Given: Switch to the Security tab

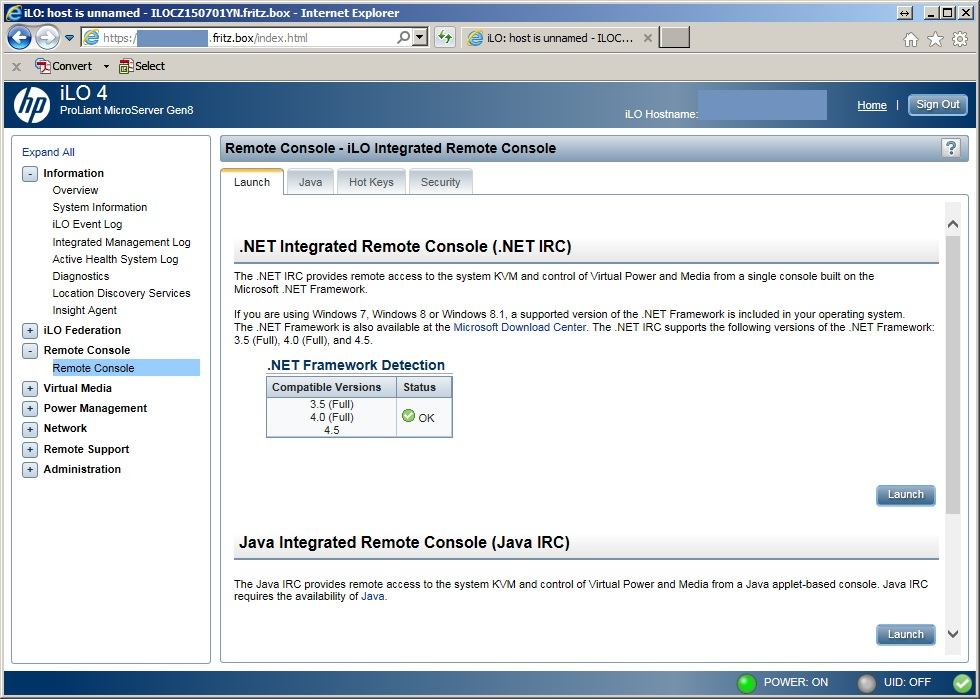Looking at the screenshot, I should pos(440,182).
